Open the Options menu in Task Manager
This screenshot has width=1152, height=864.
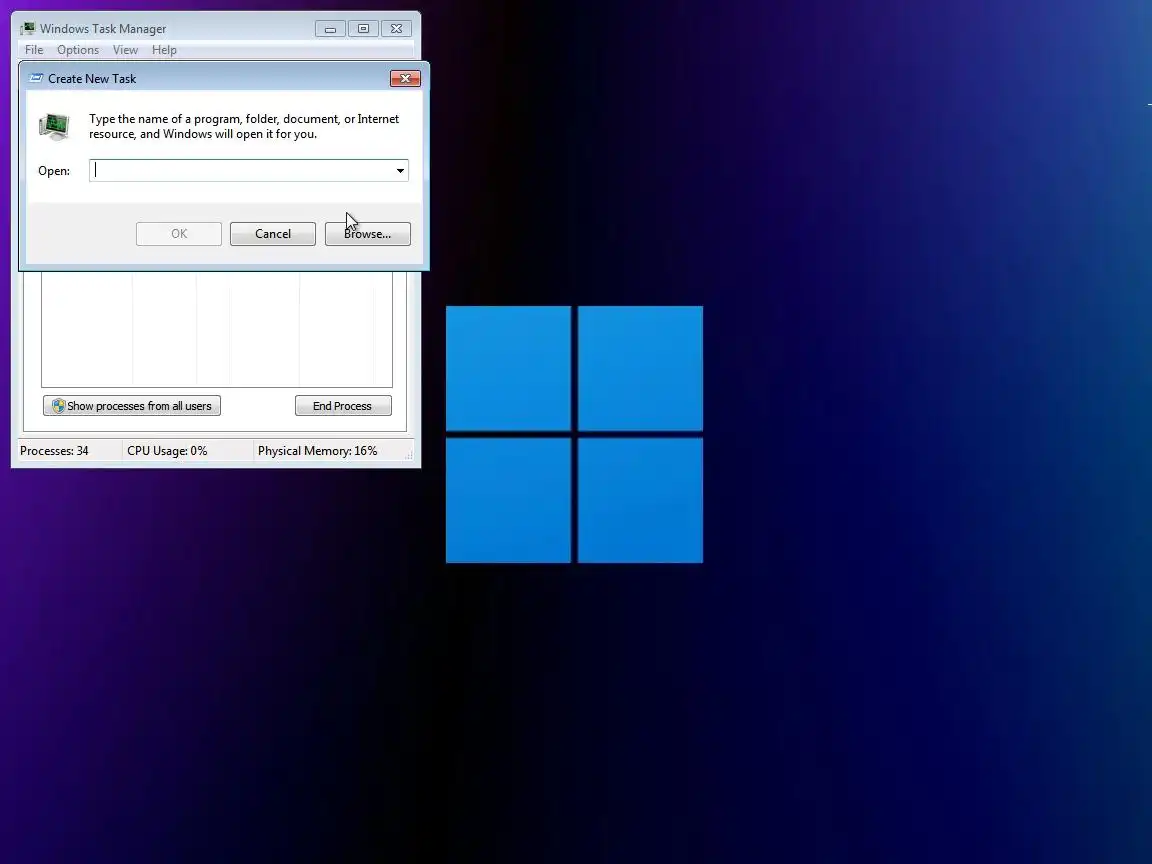click(78, 50)
